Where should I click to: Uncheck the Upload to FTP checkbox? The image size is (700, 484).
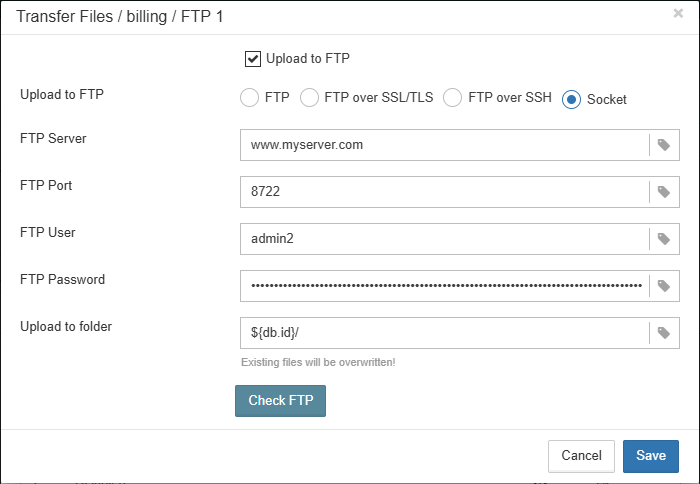253,59
